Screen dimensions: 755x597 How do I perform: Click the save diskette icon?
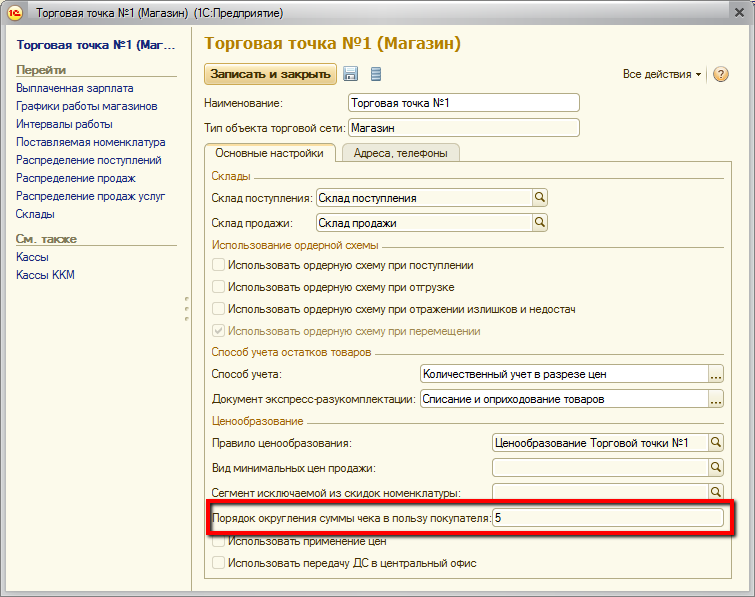tap(350, 74)
